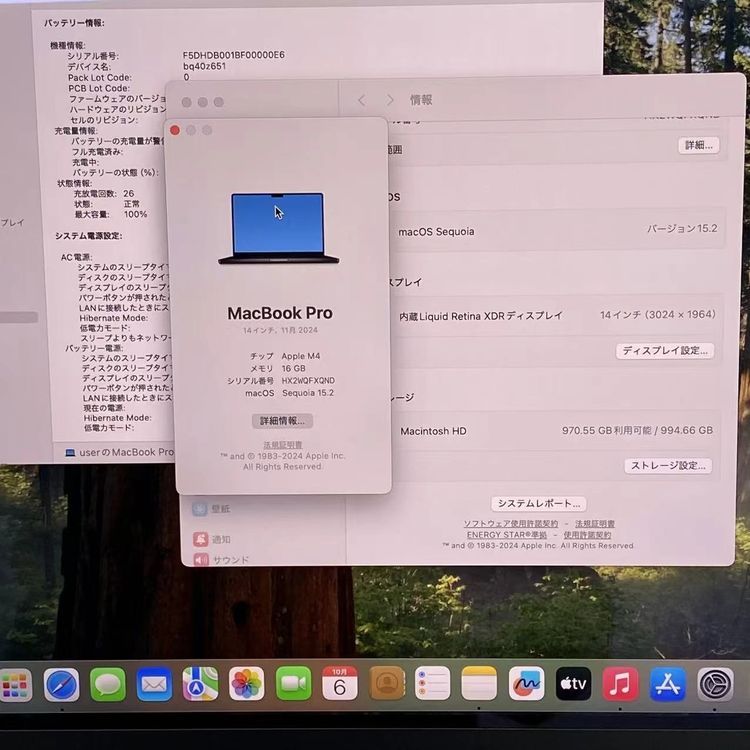Open Calendar showing 10月 6 in Dock
This screenshot has width=750, height=750.
coord(340,684)
